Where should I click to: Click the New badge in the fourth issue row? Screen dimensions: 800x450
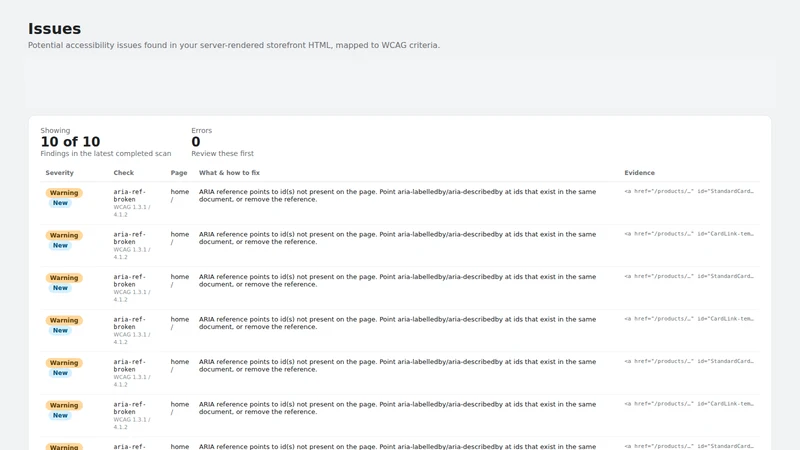(60, 331)
